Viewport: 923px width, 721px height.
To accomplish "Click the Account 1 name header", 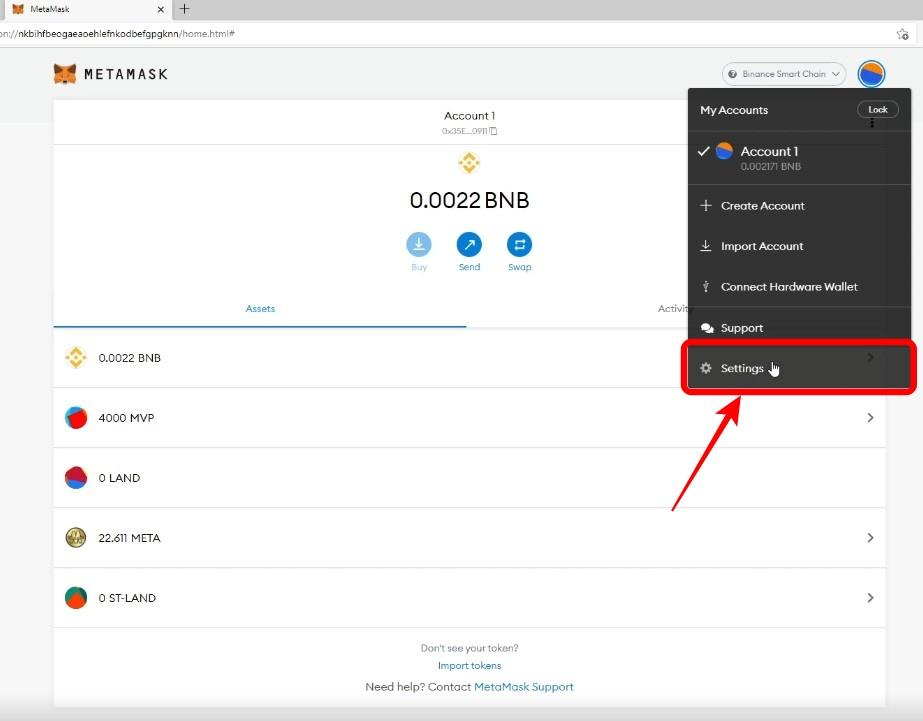I will [x=469, y=116].
